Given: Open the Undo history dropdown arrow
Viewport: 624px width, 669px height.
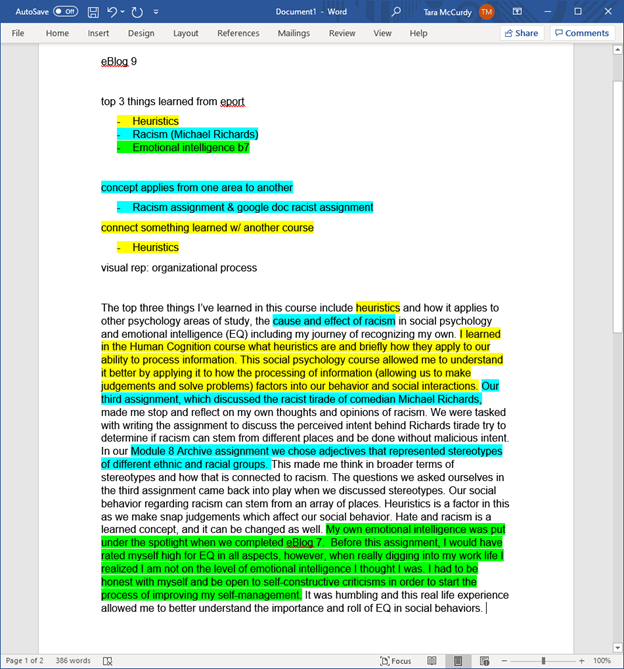Looking at the screenshot, I should point(124,11).
